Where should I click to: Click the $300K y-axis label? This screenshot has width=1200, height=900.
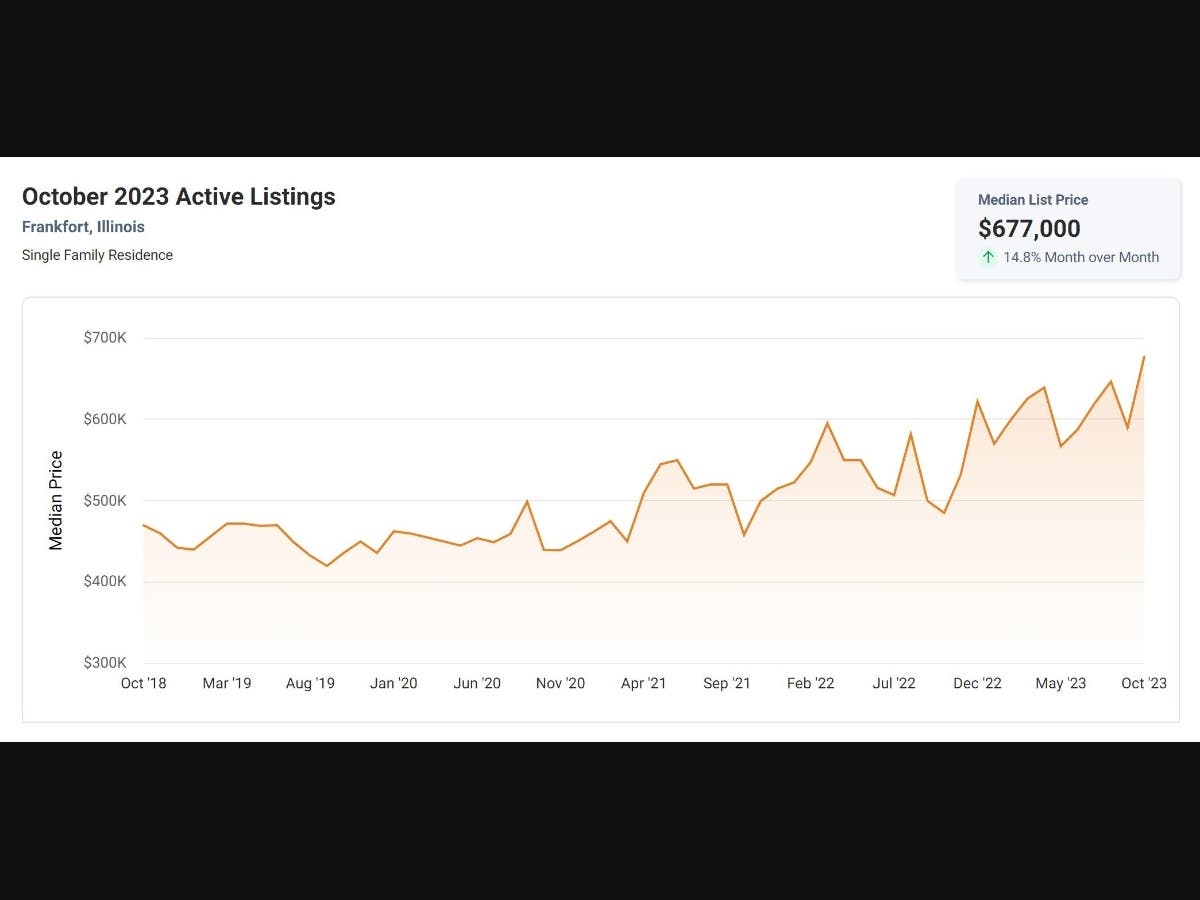point(105,663)
